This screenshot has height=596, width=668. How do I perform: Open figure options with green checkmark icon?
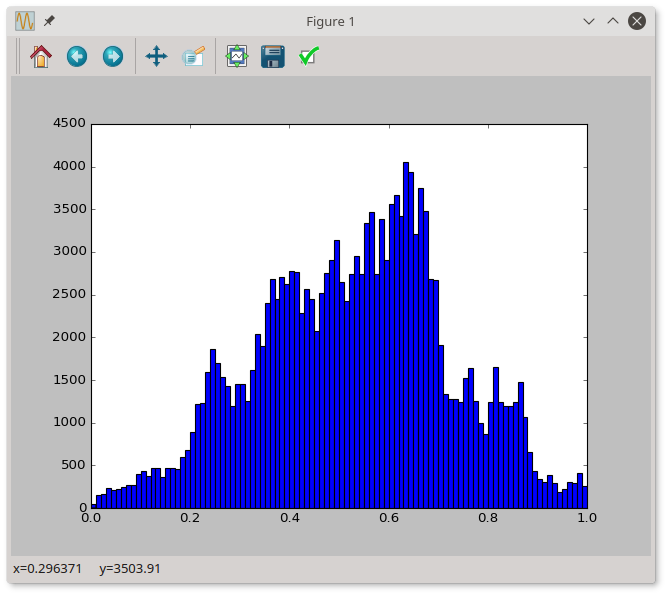[x=309, y=56]
